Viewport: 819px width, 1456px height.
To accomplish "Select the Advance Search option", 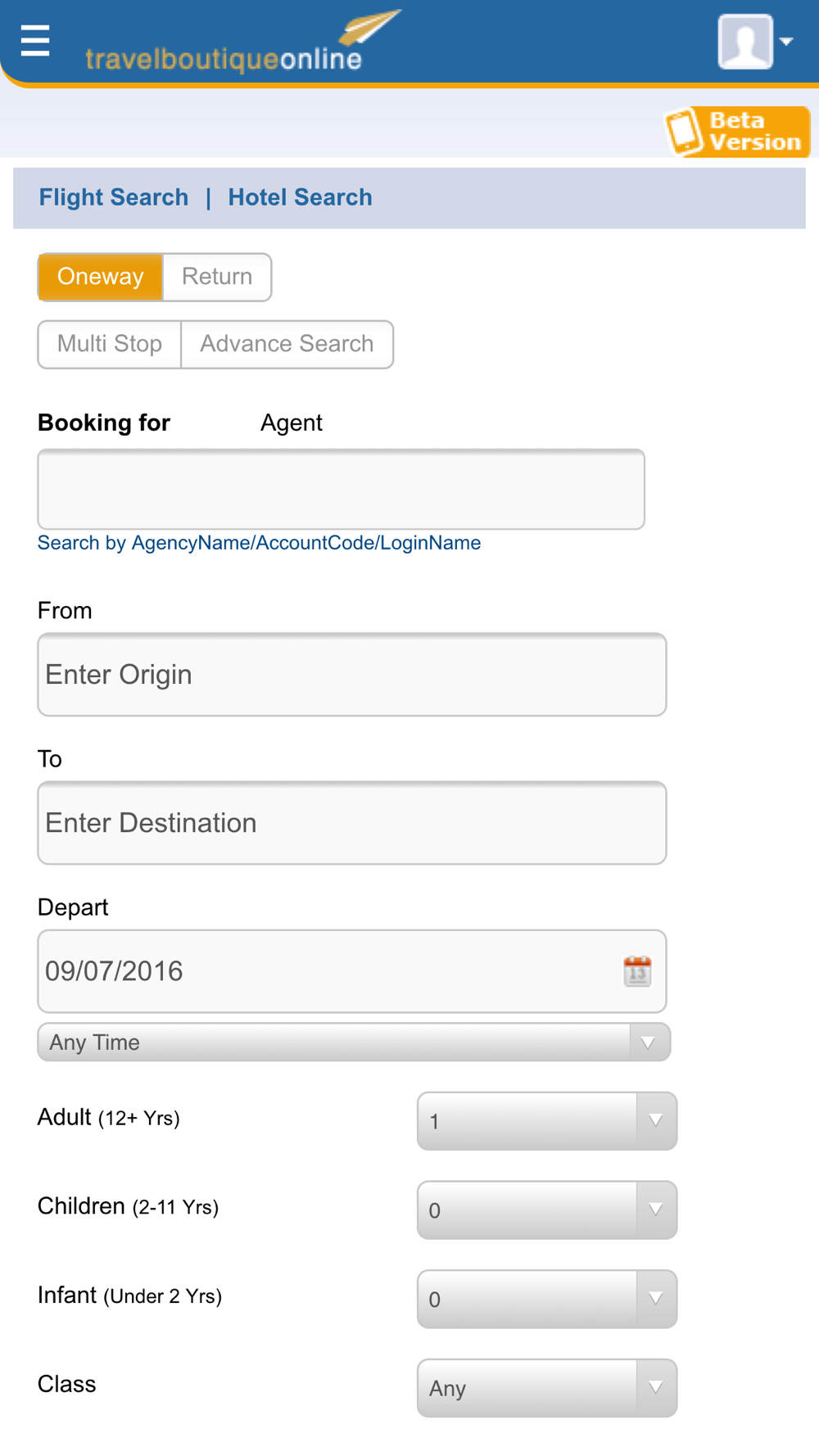I will coord(287,344).
